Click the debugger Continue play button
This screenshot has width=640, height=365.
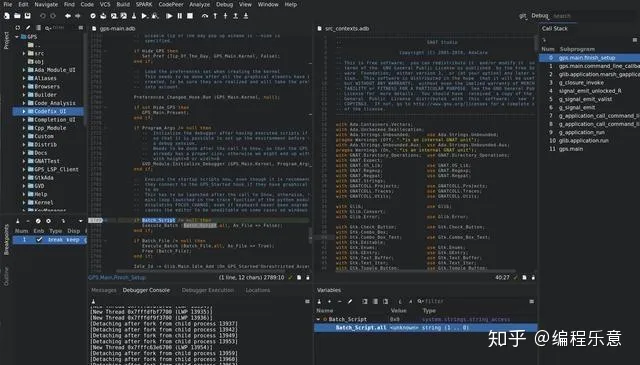169,16
